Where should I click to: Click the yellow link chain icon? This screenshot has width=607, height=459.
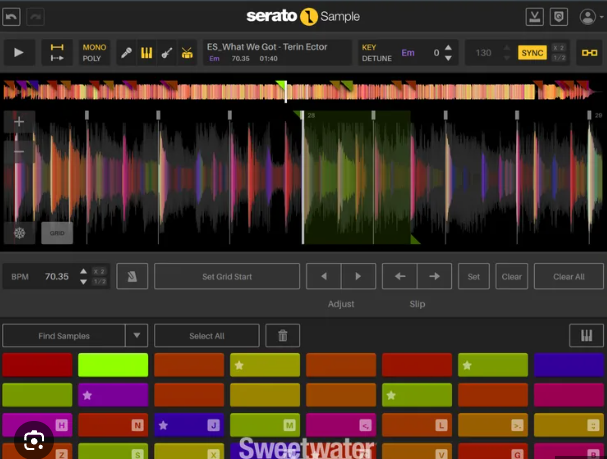tap(589, 53)
